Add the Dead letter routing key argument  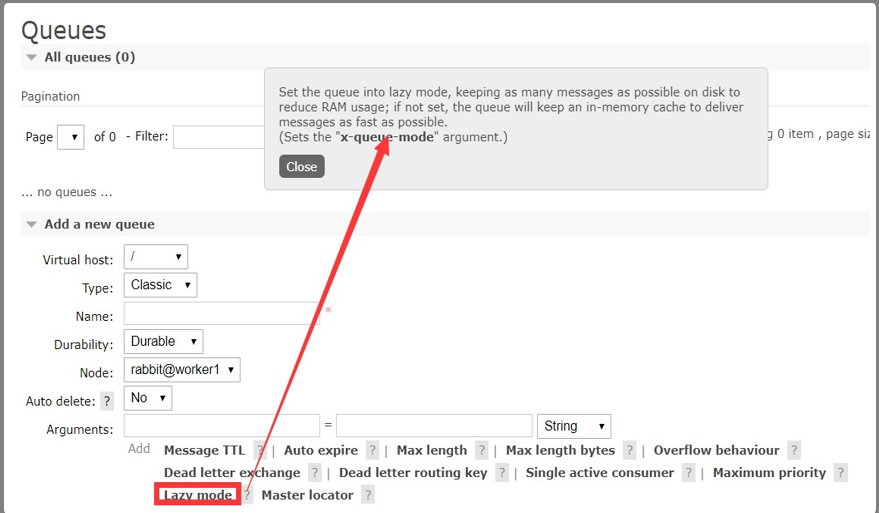(413, 473)
